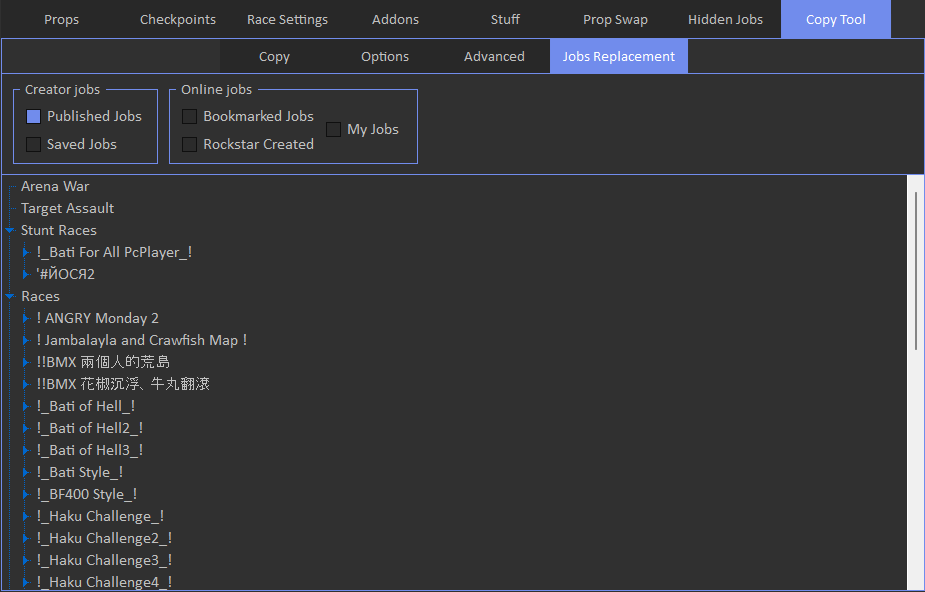Select the !_Bati of Hell2_! job
Image resolution: width=925 pixels, height=592 pixels.
pyautogui.click(x=90, y=428)
